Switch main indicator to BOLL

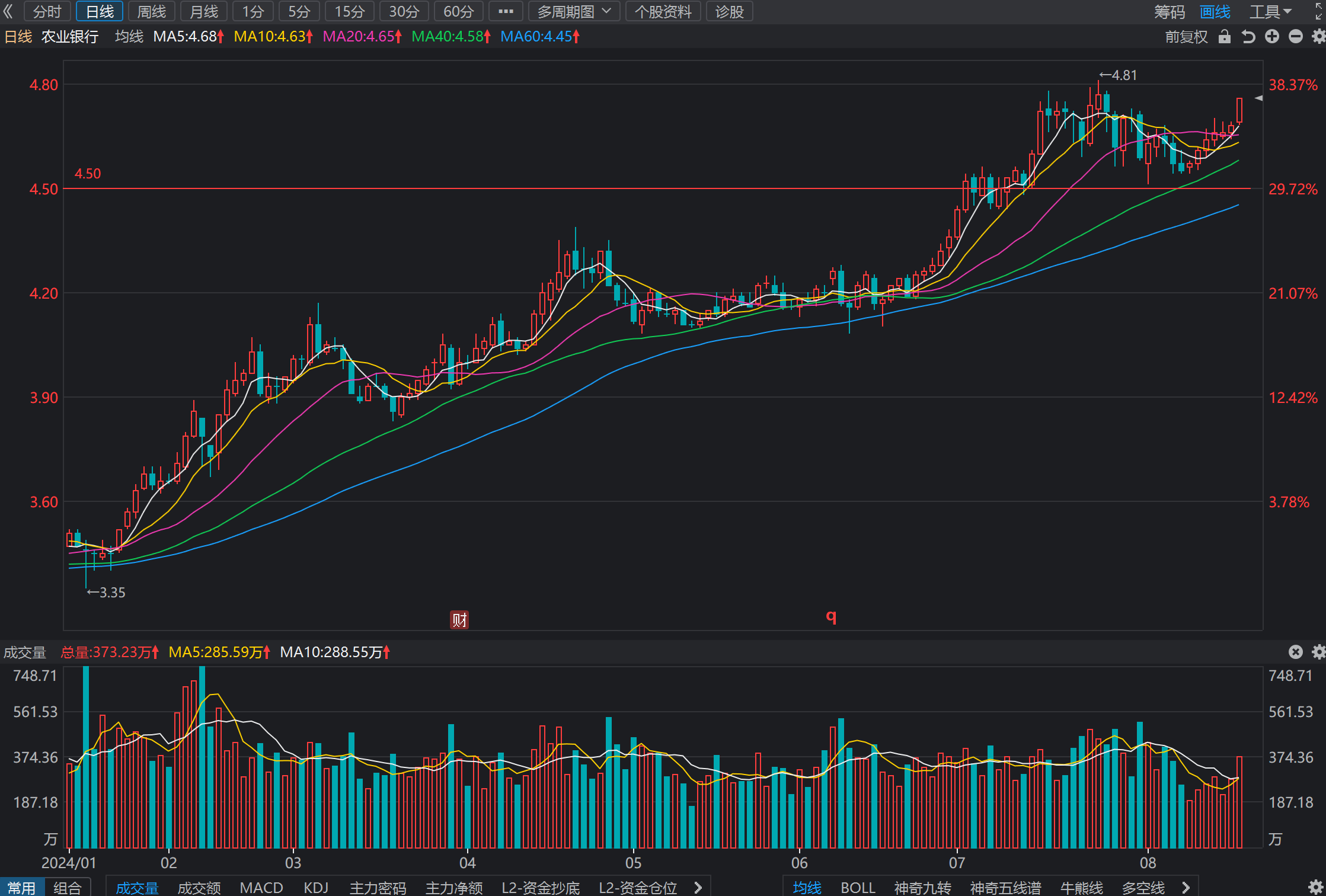(x=858, y=887)
